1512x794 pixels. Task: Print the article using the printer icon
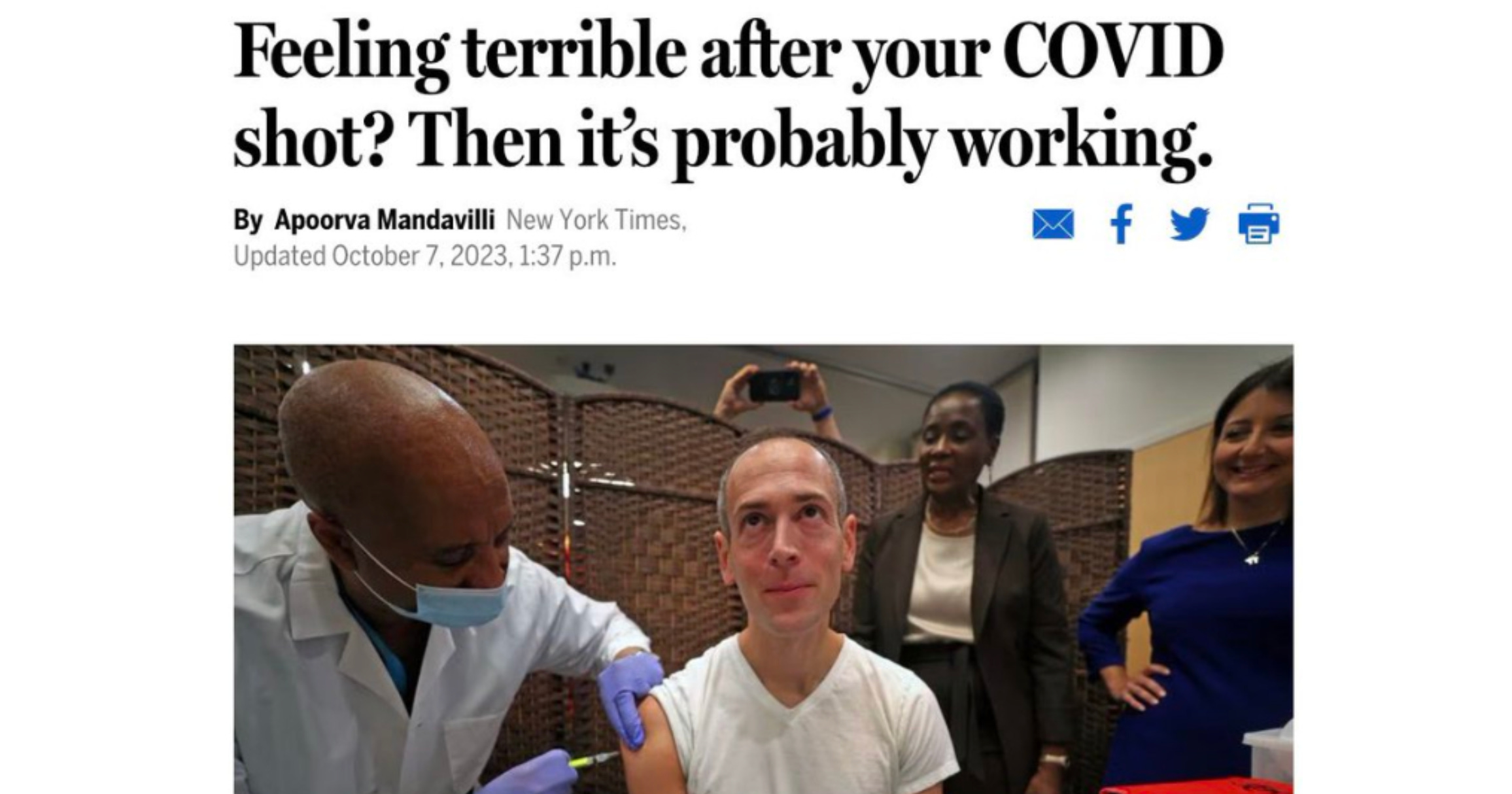point(1259,224)
